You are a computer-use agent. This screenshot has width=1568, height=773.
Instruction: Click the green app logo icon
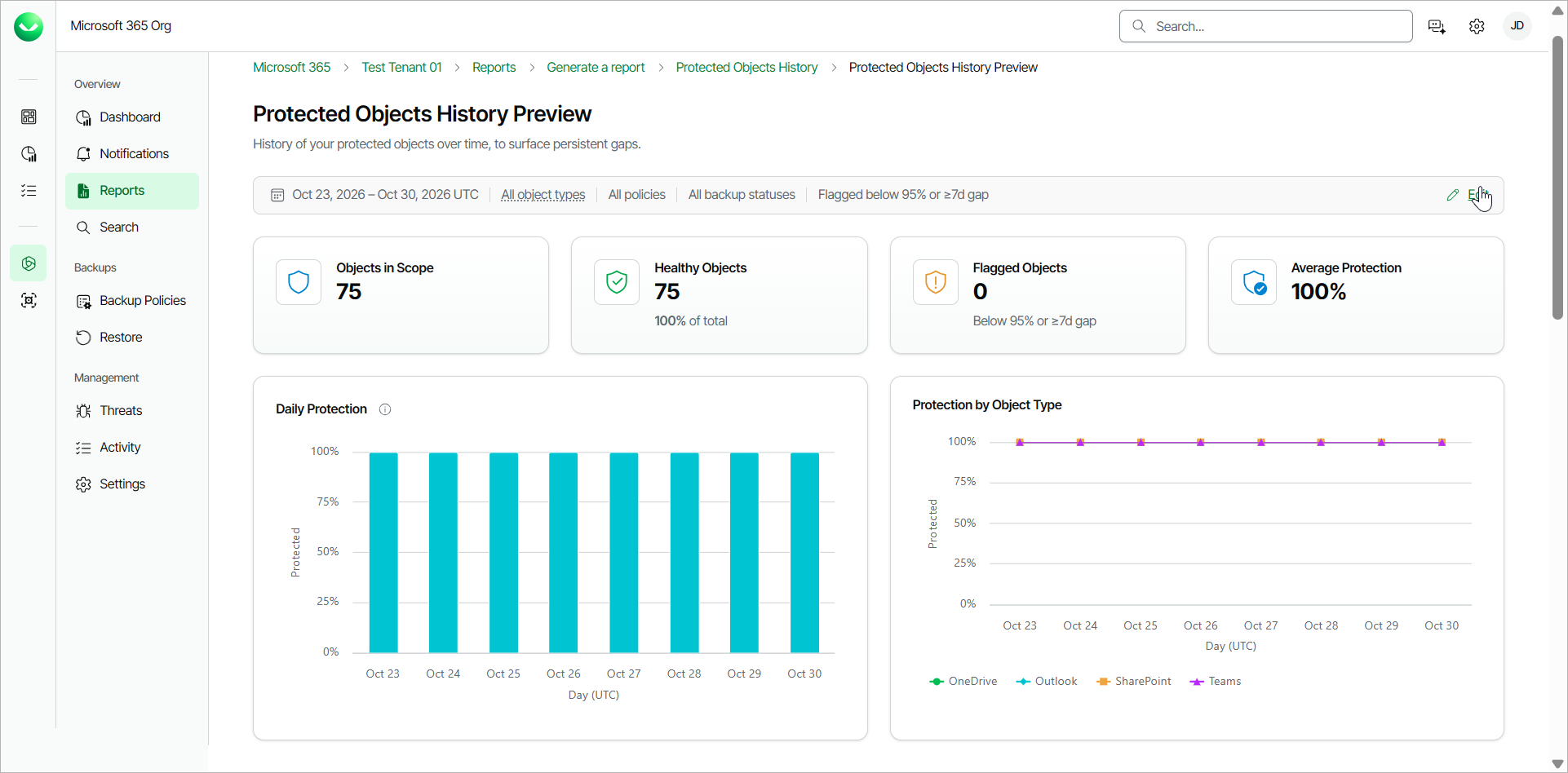29,27
